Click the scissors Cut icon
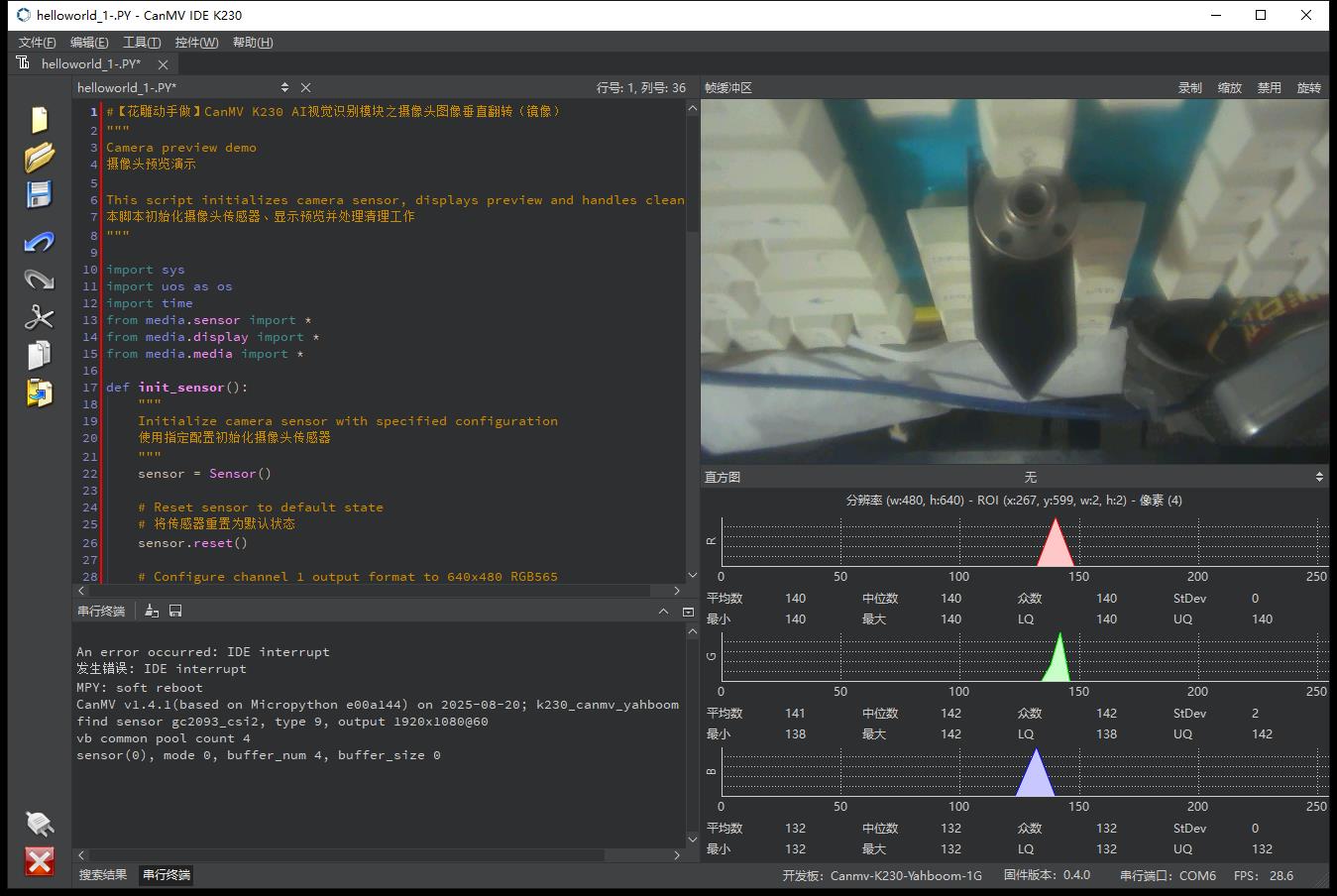The height and width of the screenshot is (896, 1337). tap(39, 317)
